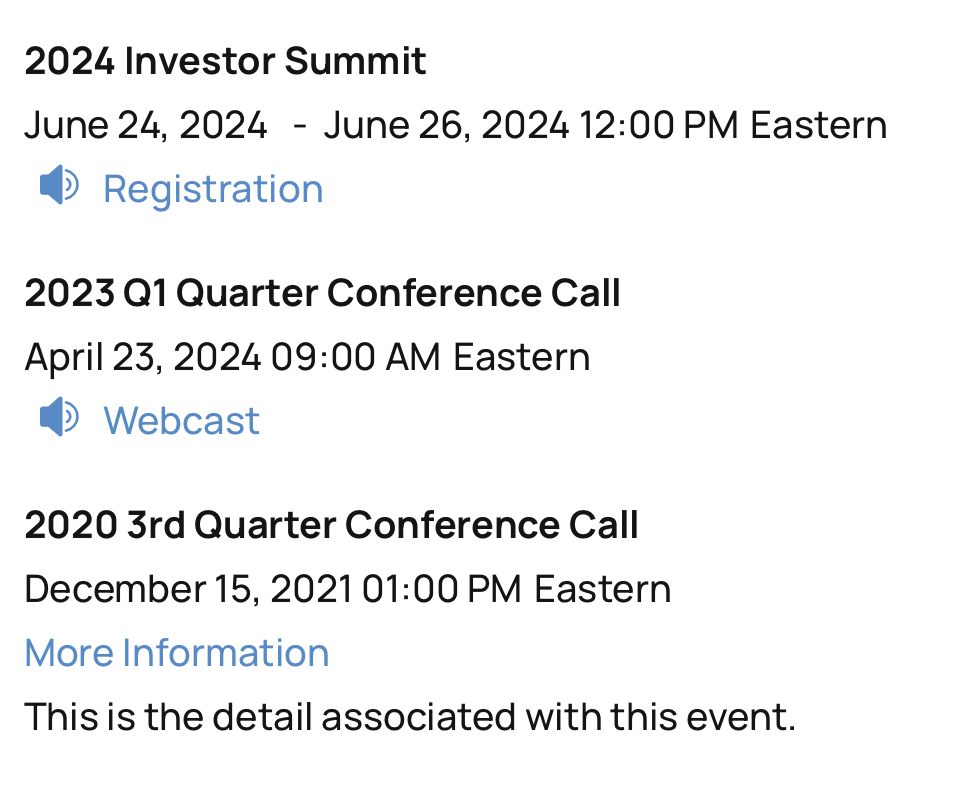This screenshot has width=973, height=789.
Task: Click Eastern timezone label on April 23 line
Action: coord(521,358)
